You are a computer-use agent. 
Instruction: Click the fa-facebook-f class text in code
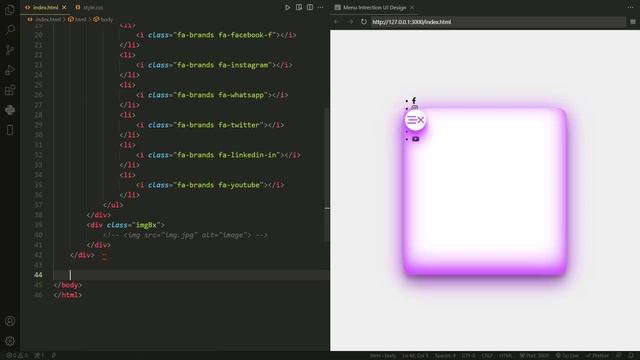[245, 35]
